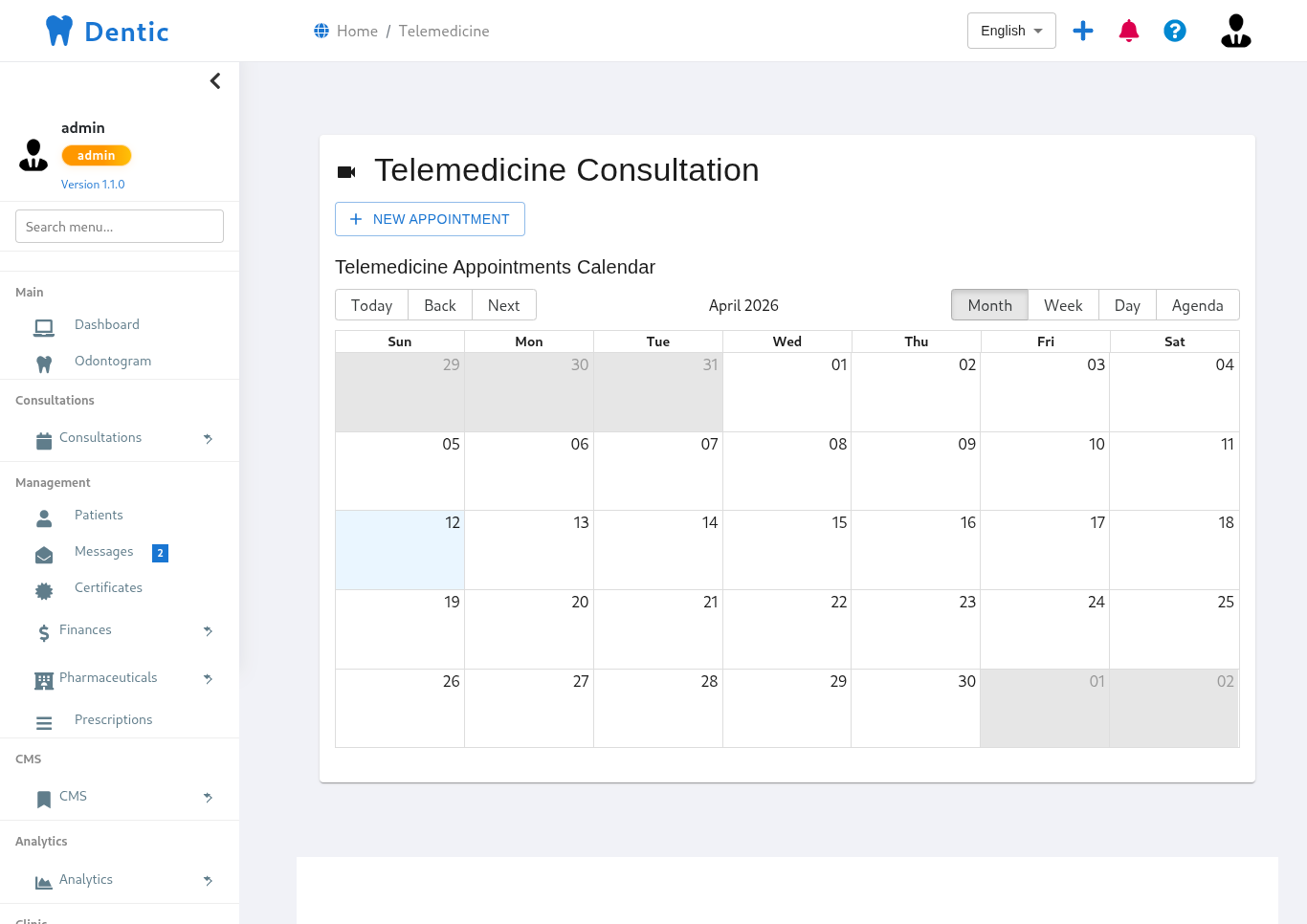
Task: Expand the Consultations submenu
Action: point(208,438)
